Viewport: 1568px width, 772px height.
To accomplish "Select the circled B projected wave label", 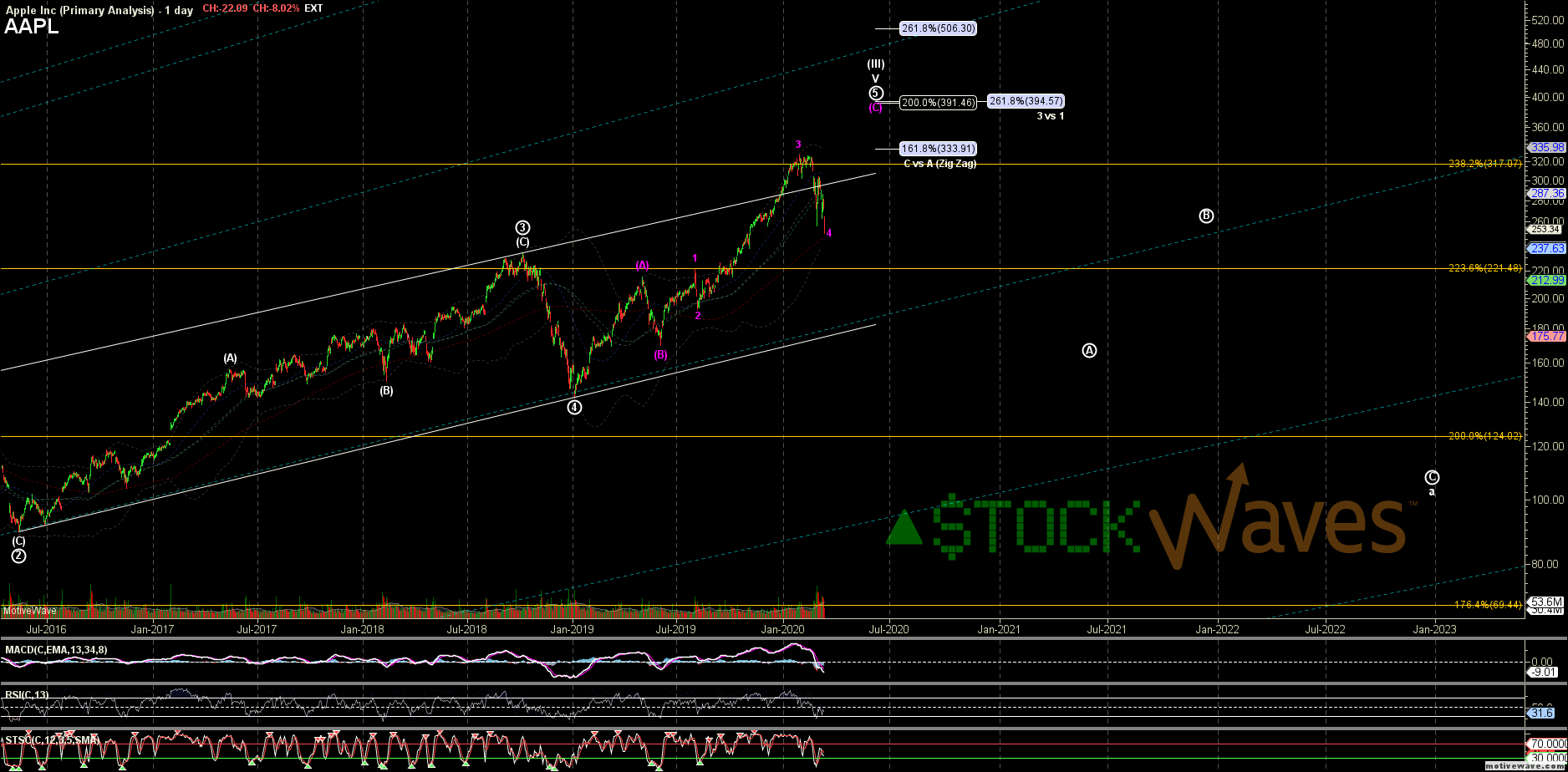I will click(1206, 216).
